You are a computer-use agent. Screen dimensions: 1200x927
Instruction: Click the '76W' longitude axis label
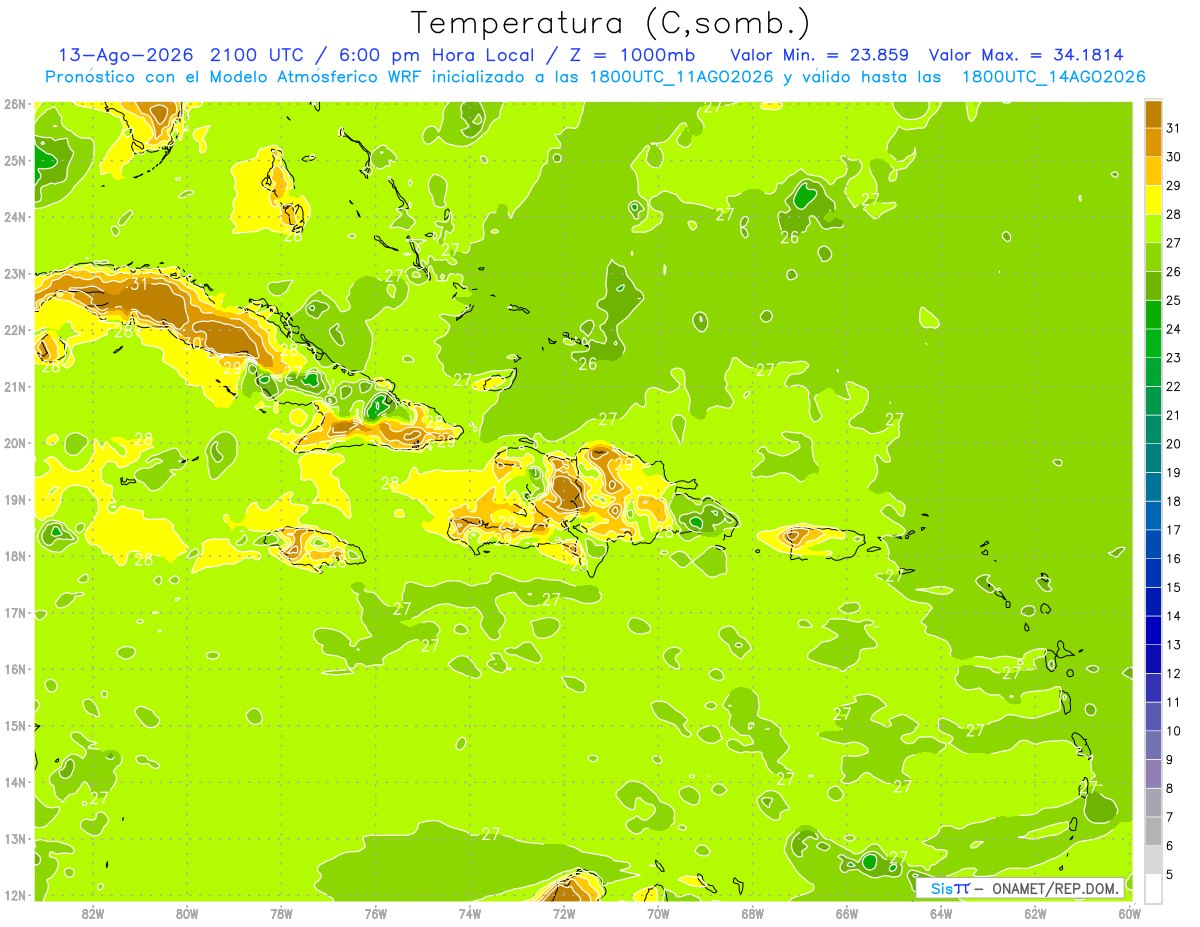coord(376,912)
